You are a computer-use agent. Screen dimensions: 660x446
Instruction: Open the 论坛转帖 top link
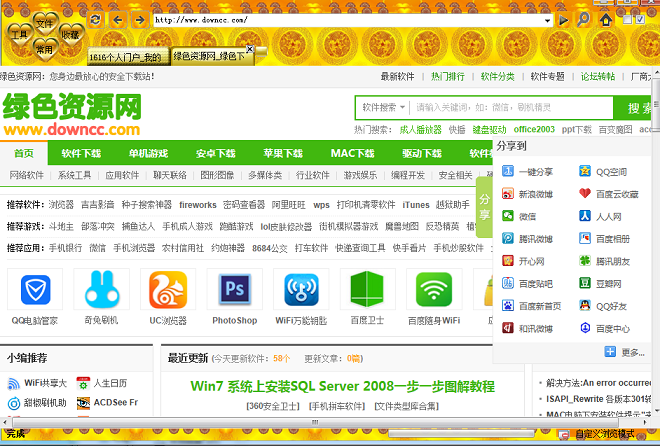click(x=598, y=77)
